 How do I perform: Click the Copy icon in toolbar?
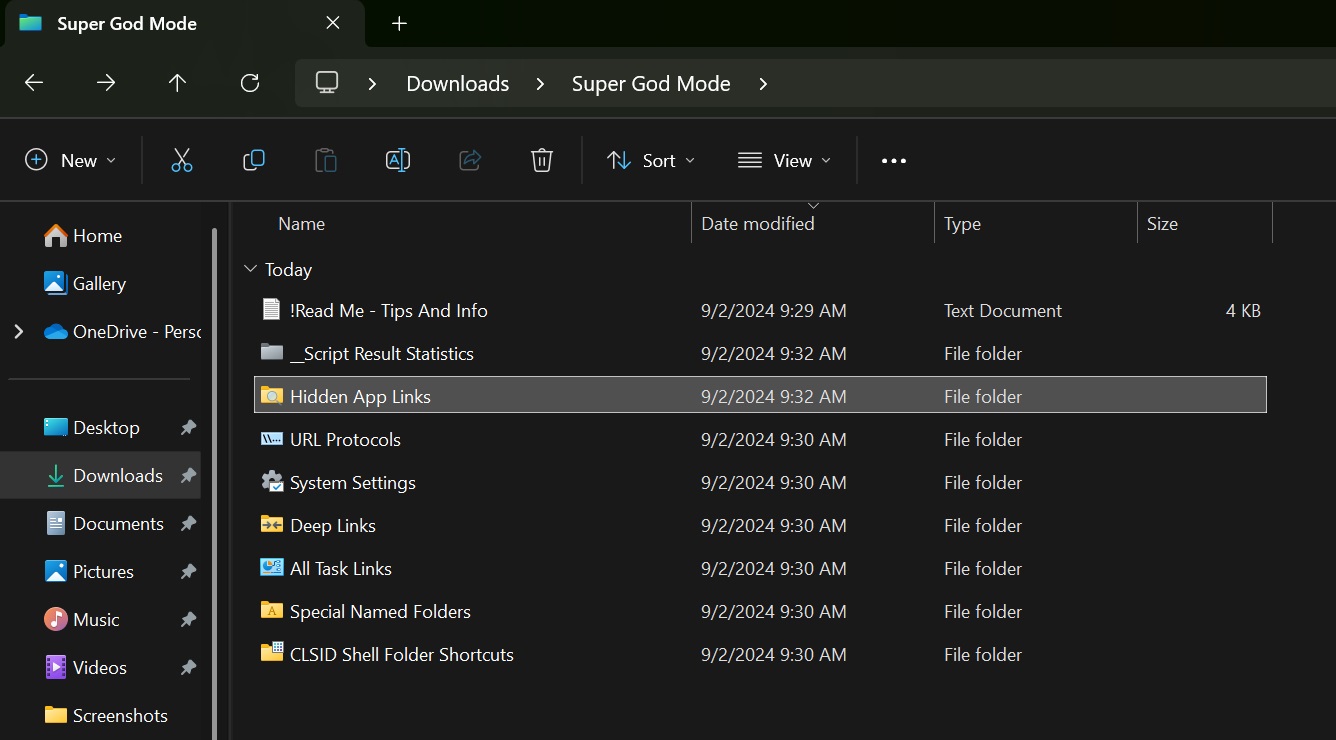(254, 160)
